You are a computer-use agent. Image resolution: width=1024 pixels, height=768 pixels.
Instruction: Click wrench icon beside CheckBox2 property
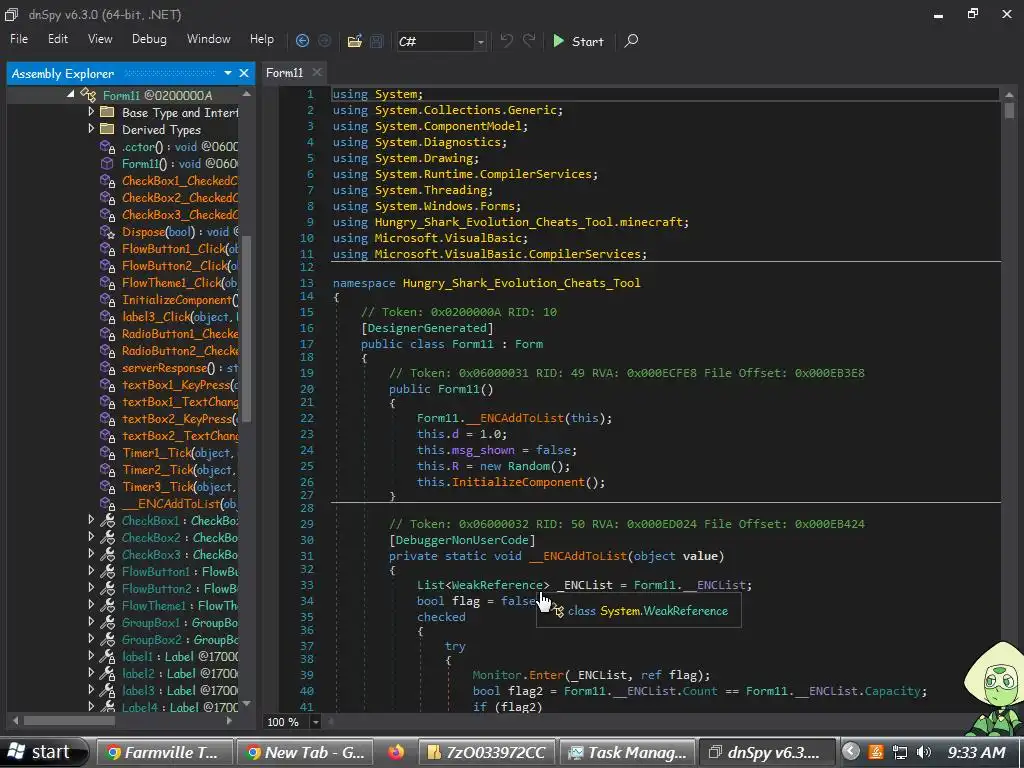pos(107,537)
